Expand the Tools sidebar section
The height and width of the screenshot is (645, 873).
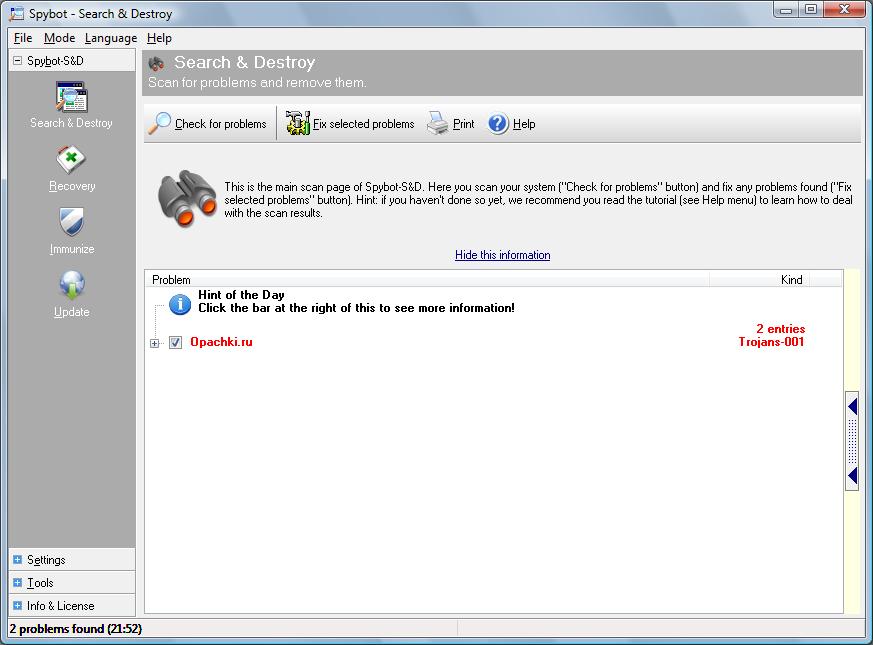[x=17, y=583]
